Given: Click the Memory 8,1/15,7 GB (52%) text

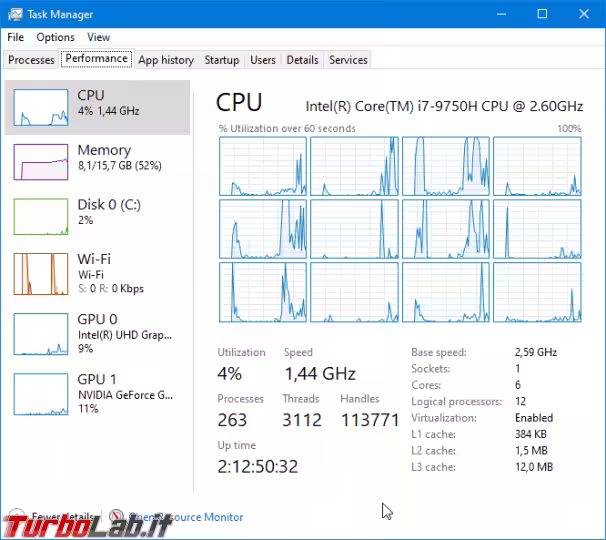Looking at the screenshot, I should tap(120, 166).
